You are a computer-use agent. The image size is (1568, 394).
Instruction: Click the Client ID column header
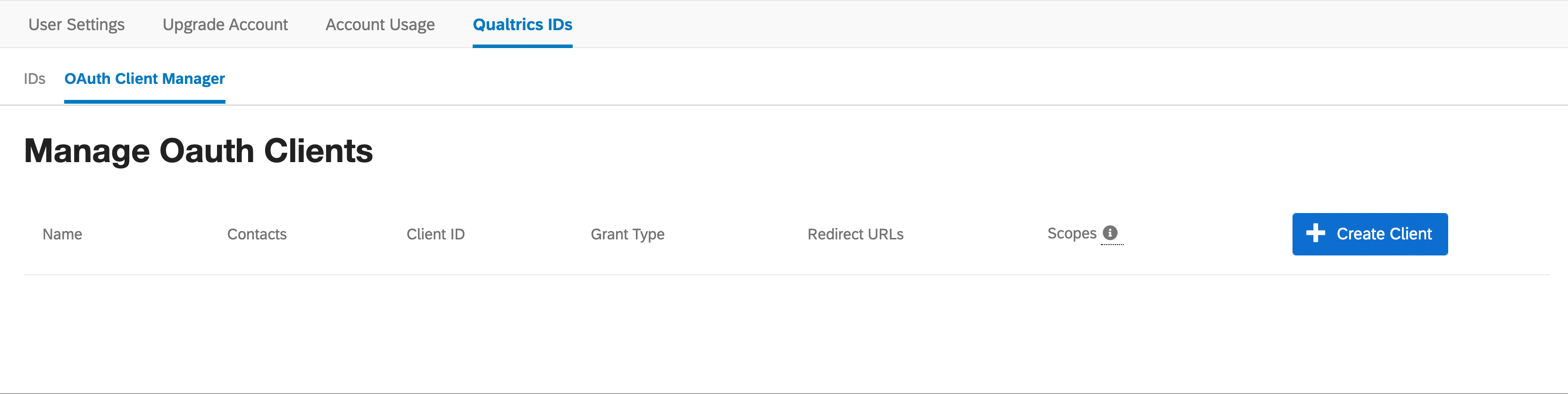435,234
